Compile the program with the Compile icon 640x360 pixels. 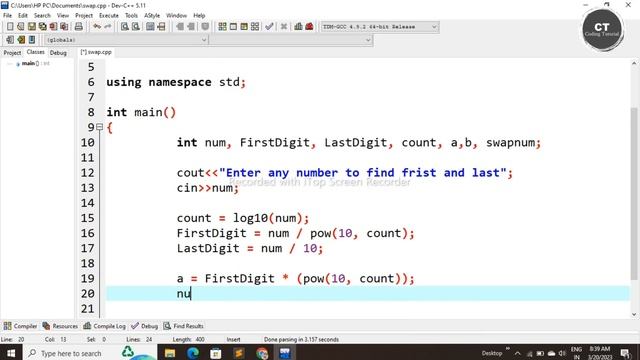coord(222,27)
